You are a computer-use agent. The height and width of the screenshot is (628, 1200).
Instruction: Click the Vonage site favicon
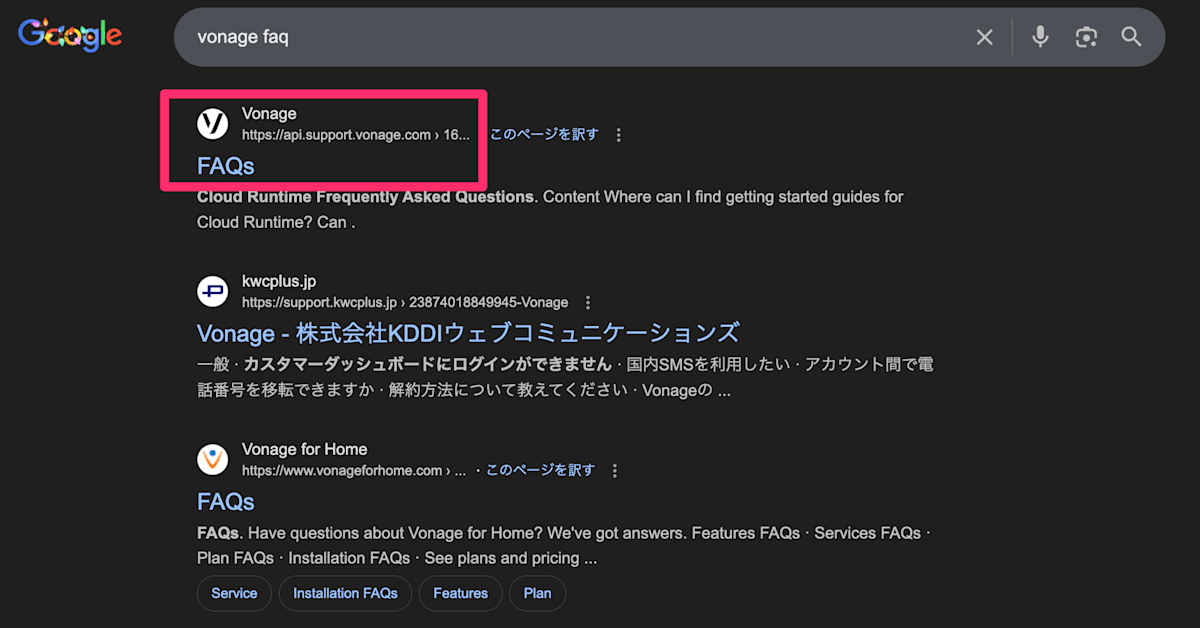pyautogui.click(x=212, y=123)
